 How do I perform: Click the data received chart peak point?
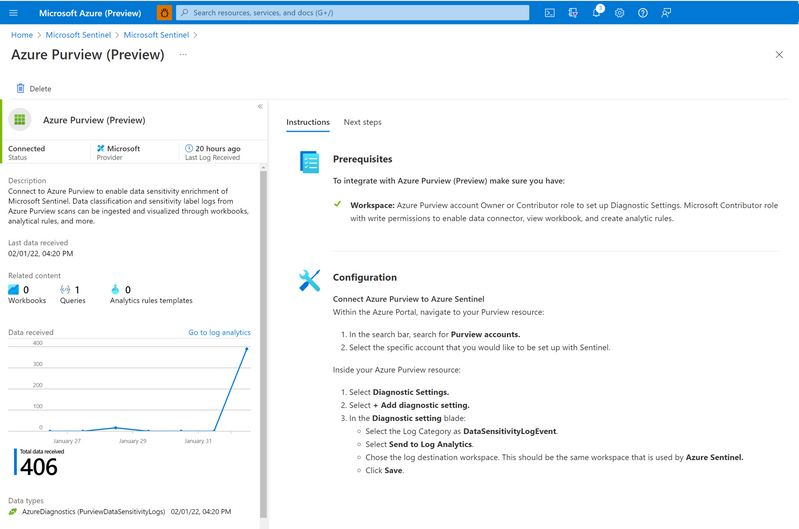pyautogui.click(x=247, y=349)
